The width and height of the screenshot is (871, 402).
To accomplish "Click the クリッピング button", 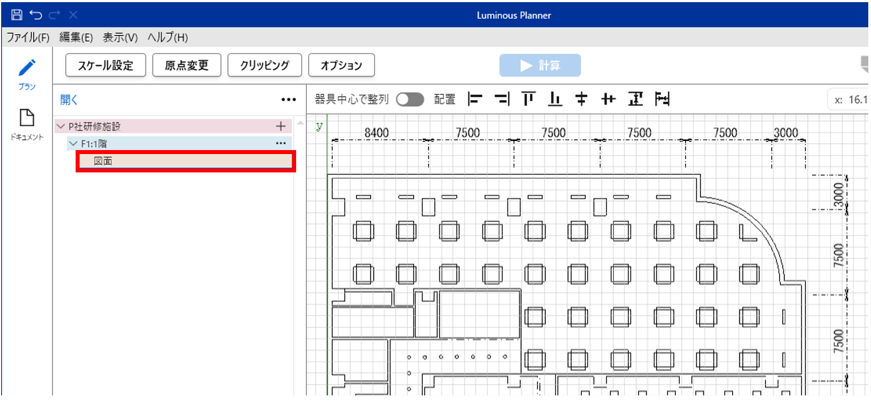I will click(264, 65).
